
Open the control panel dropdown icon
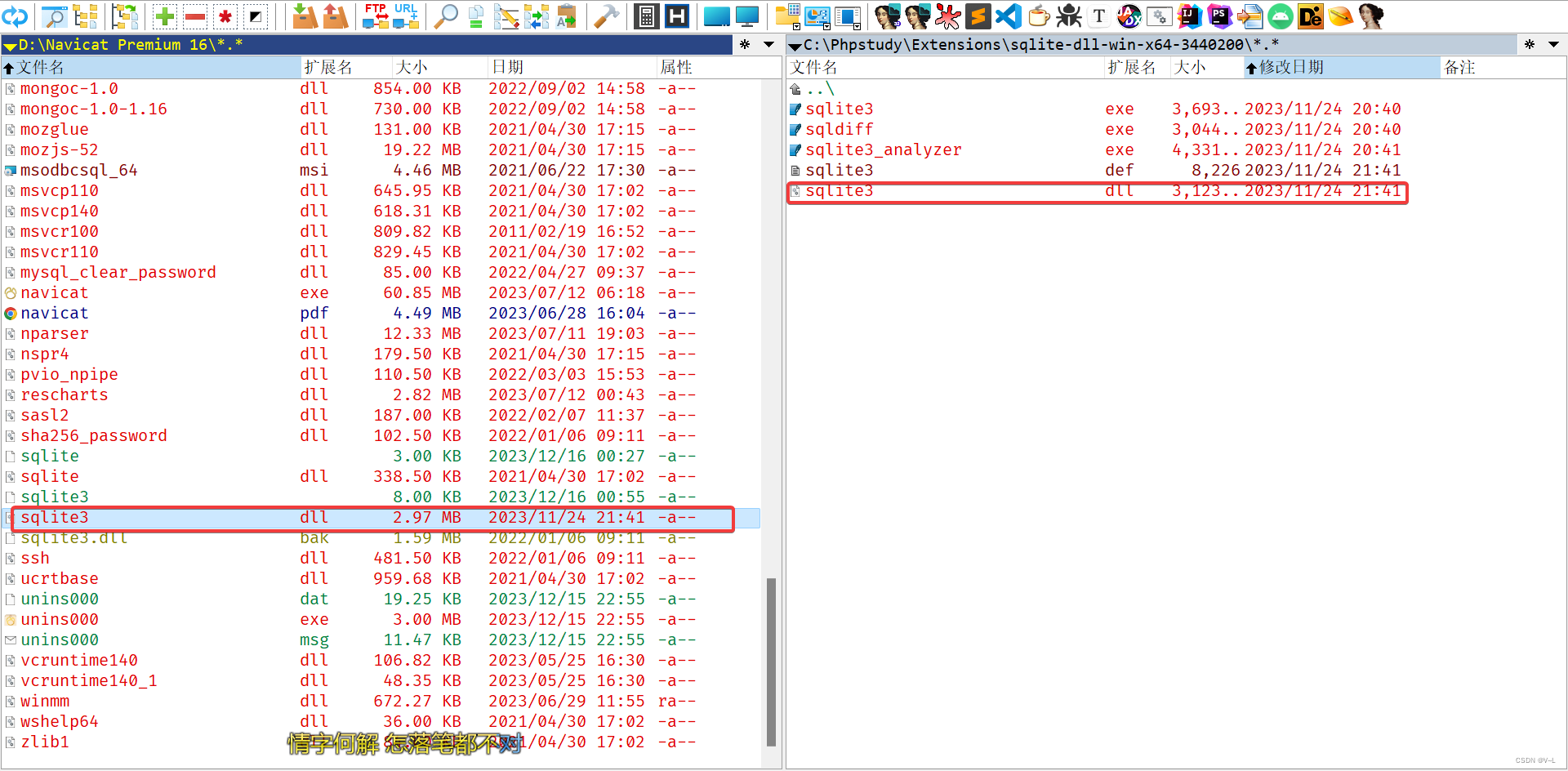coord(817,16)
